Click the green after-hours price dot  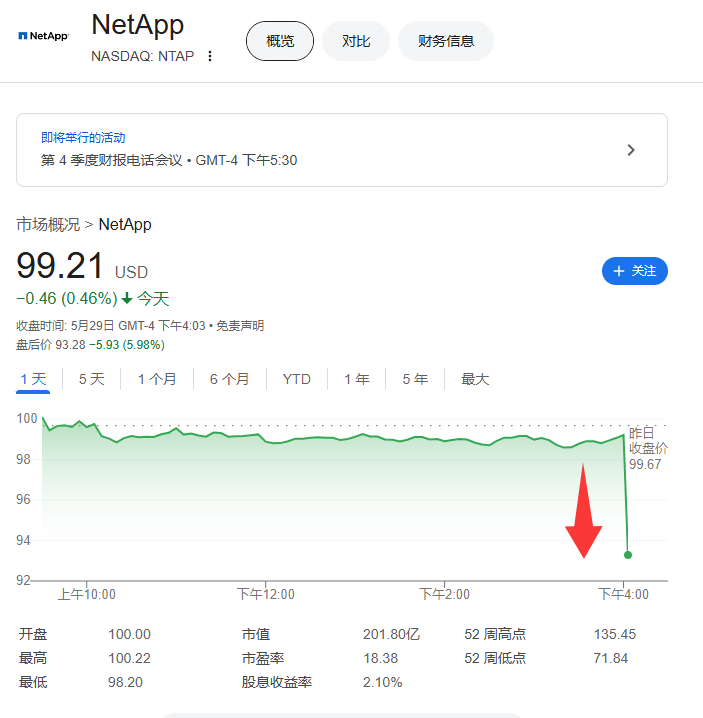point(628,555)
